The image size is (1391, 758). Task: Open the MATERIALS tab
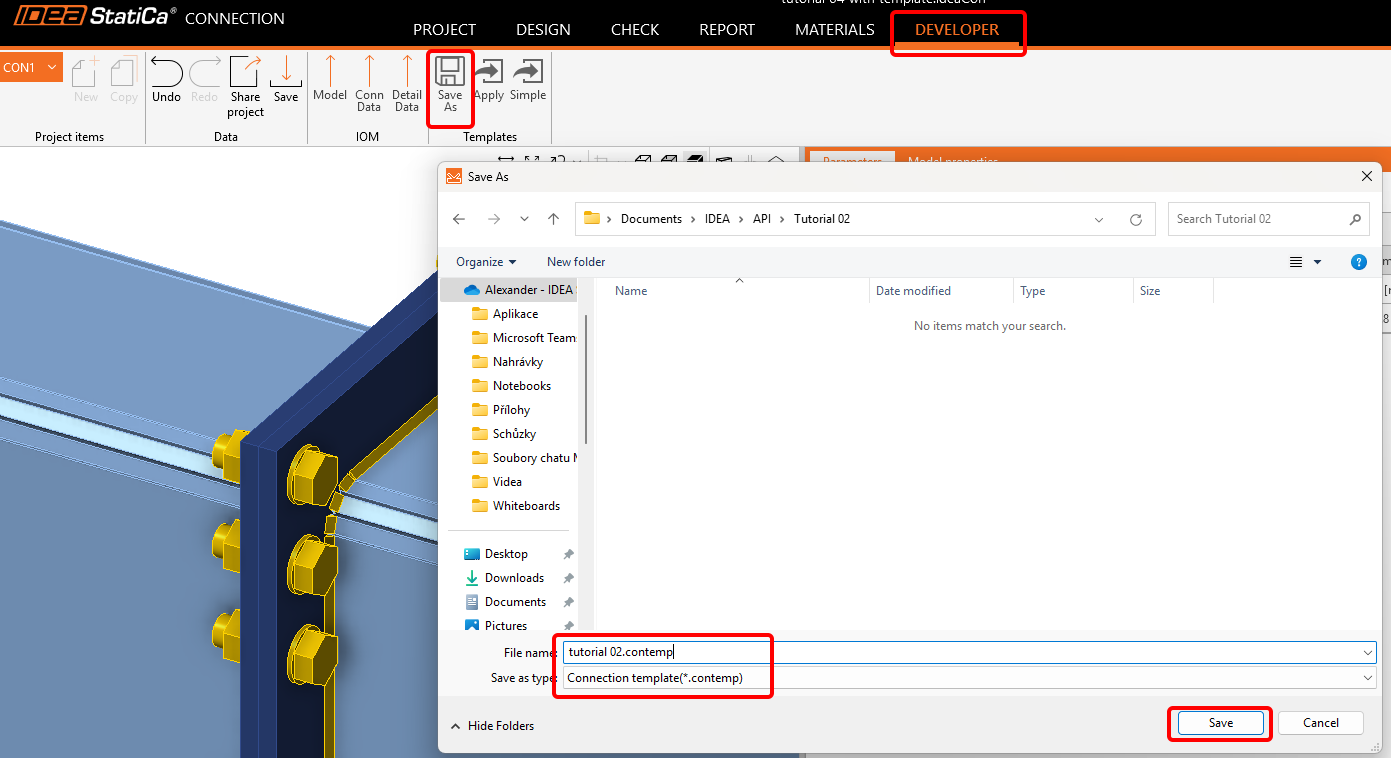[x=834, y=30]
